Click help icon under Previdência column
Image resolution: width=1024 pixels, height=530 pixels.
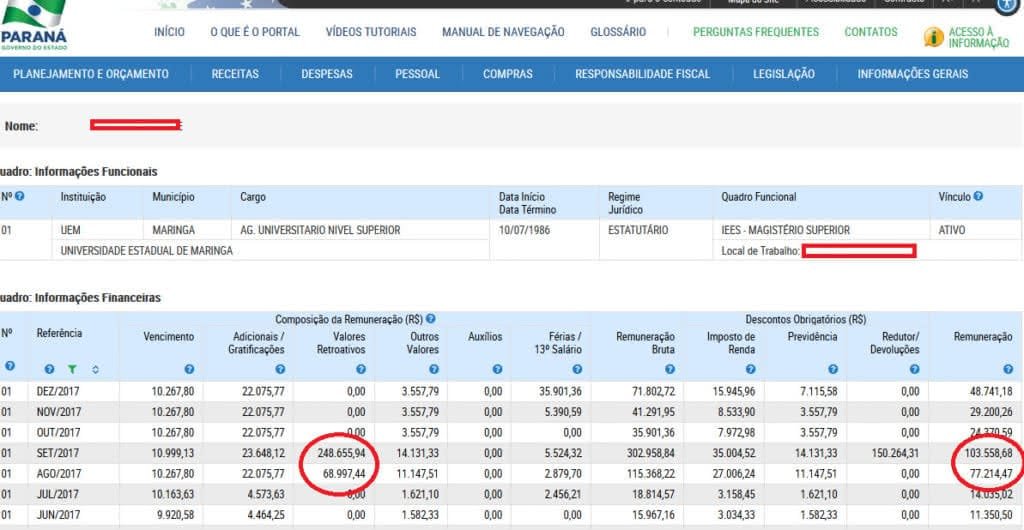pos(832,369)
